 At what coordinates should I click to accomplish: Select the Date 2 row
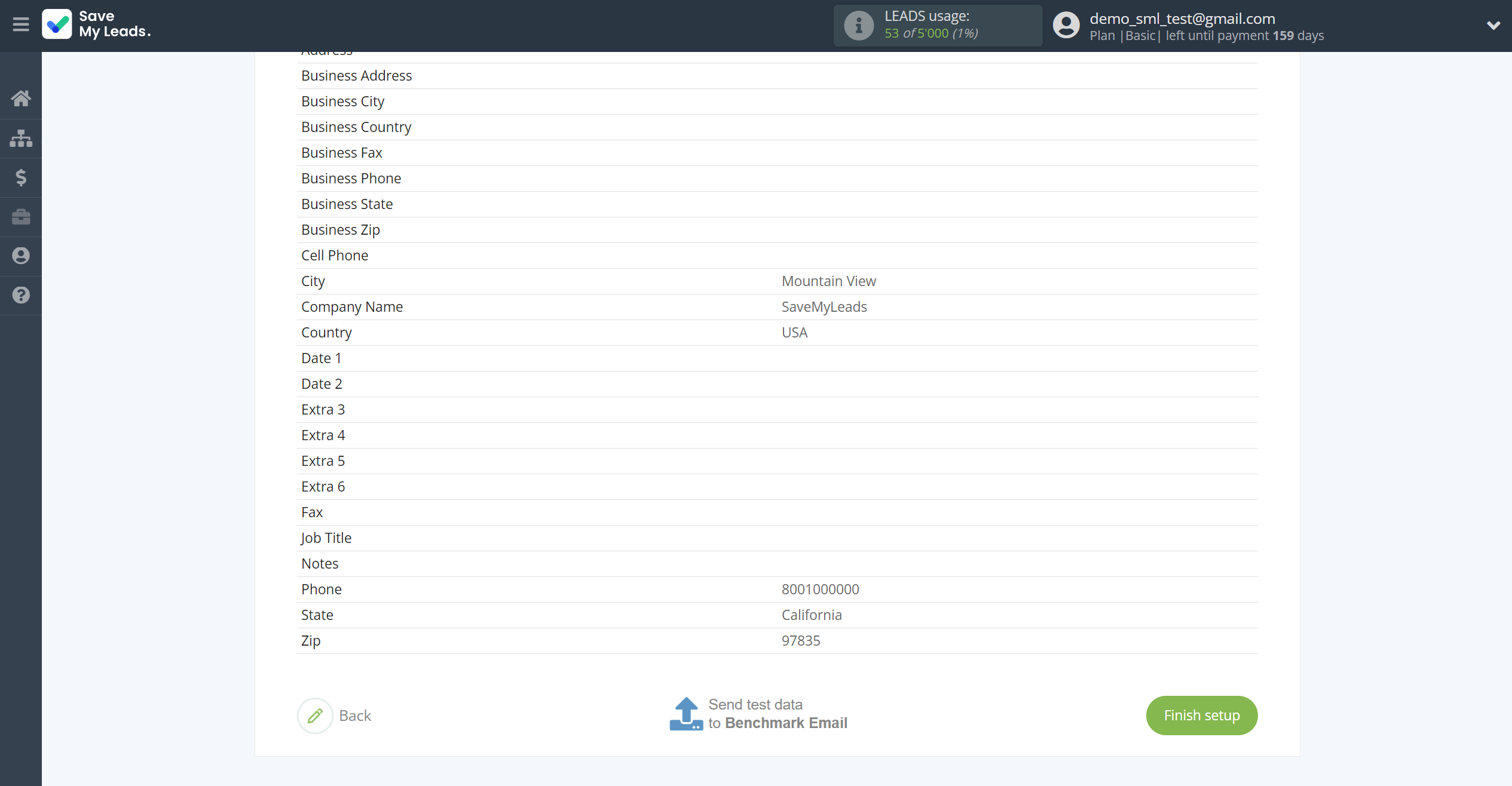point(777,384)
